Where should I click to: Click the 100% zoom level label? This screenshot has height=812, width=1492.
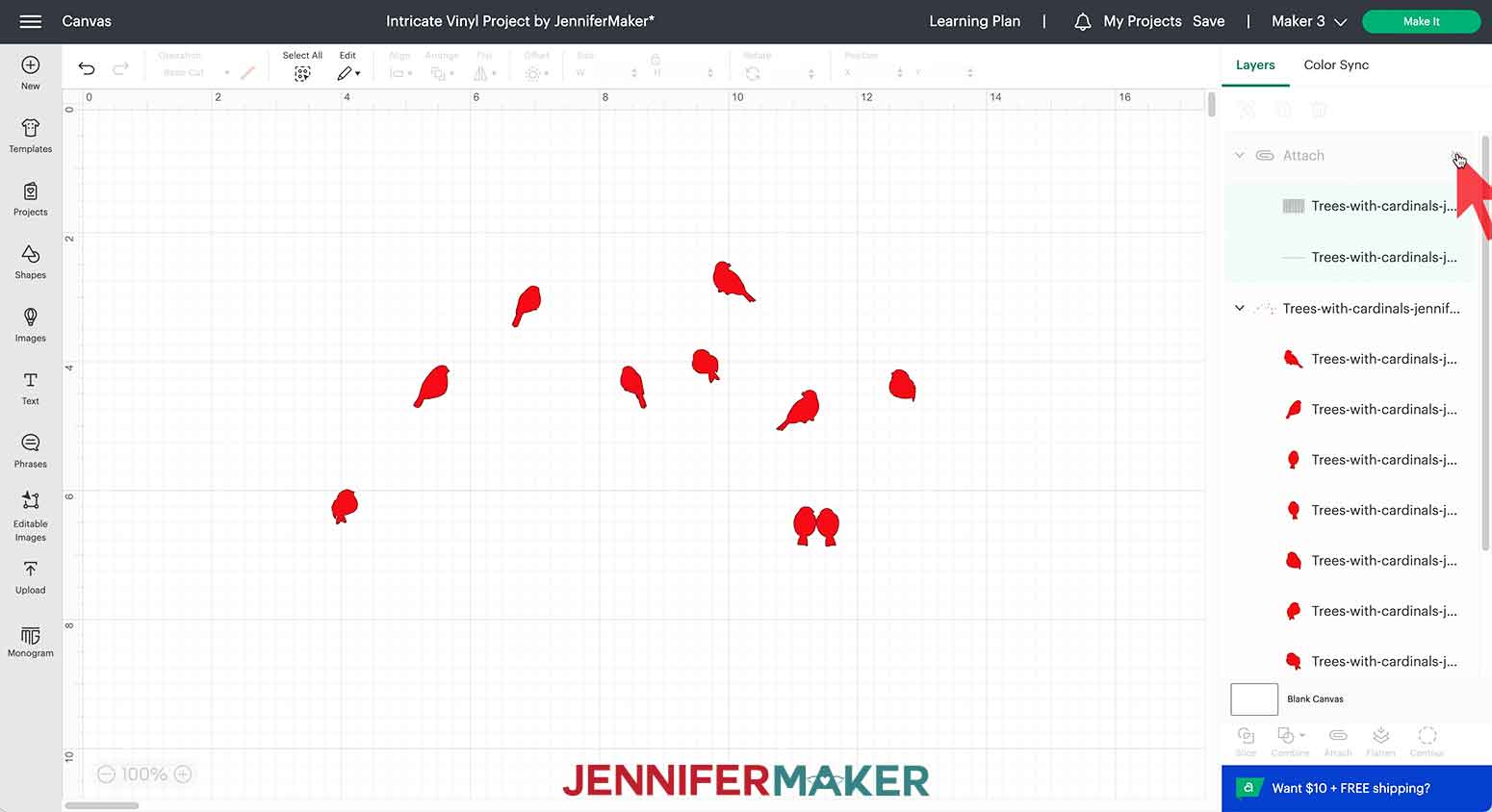(x=144, y=774)
